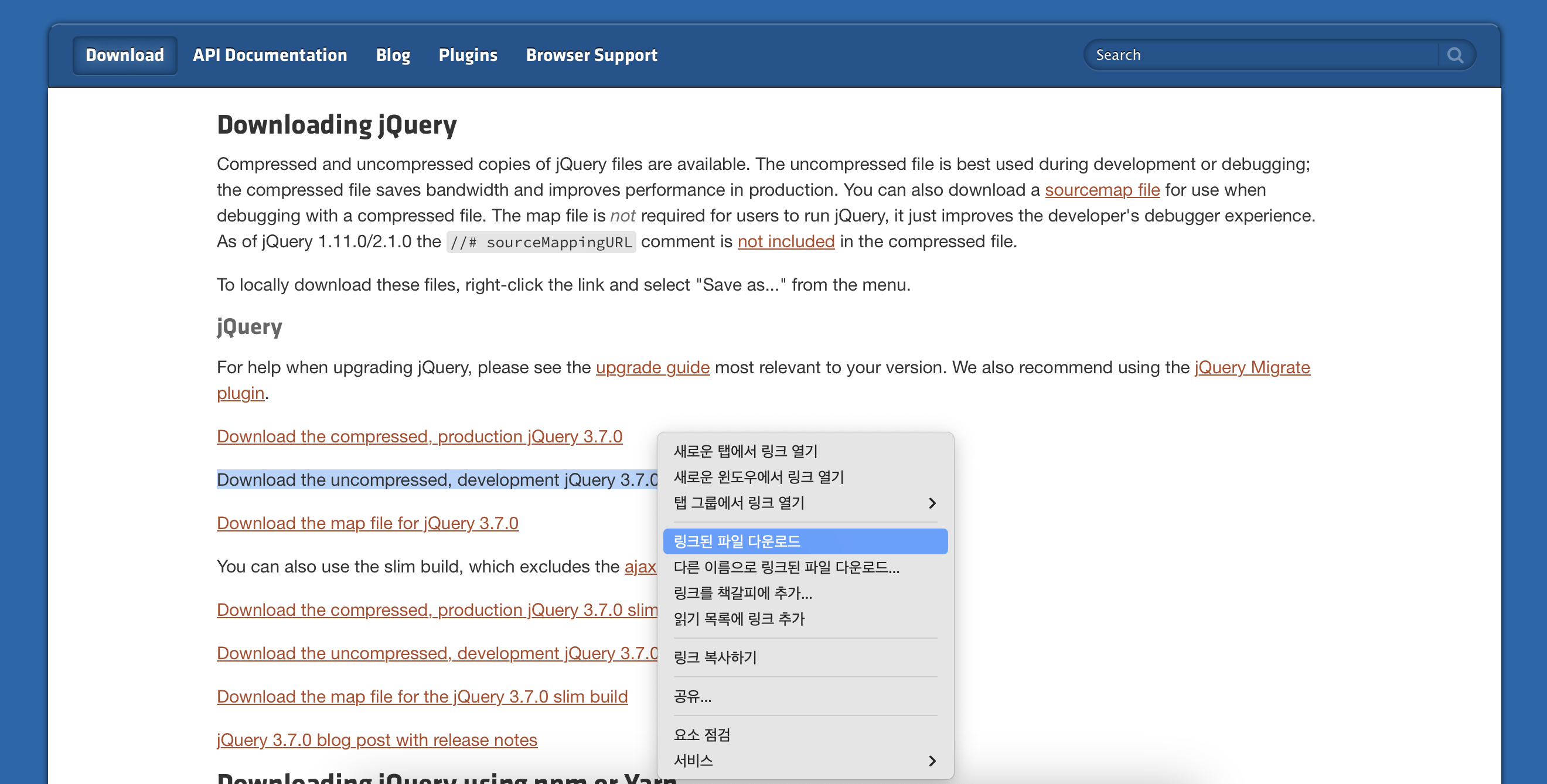Select 읽기 목록에 링크 추가
This screenshot has width=1547, height=784.
(739, 619)
